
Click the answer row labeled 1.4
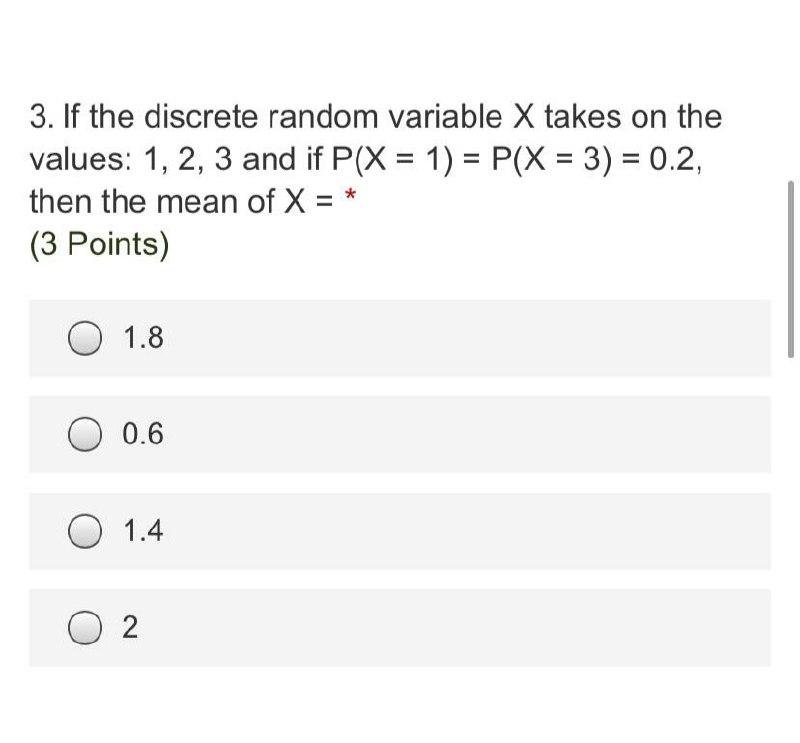[x=400, y=530]
